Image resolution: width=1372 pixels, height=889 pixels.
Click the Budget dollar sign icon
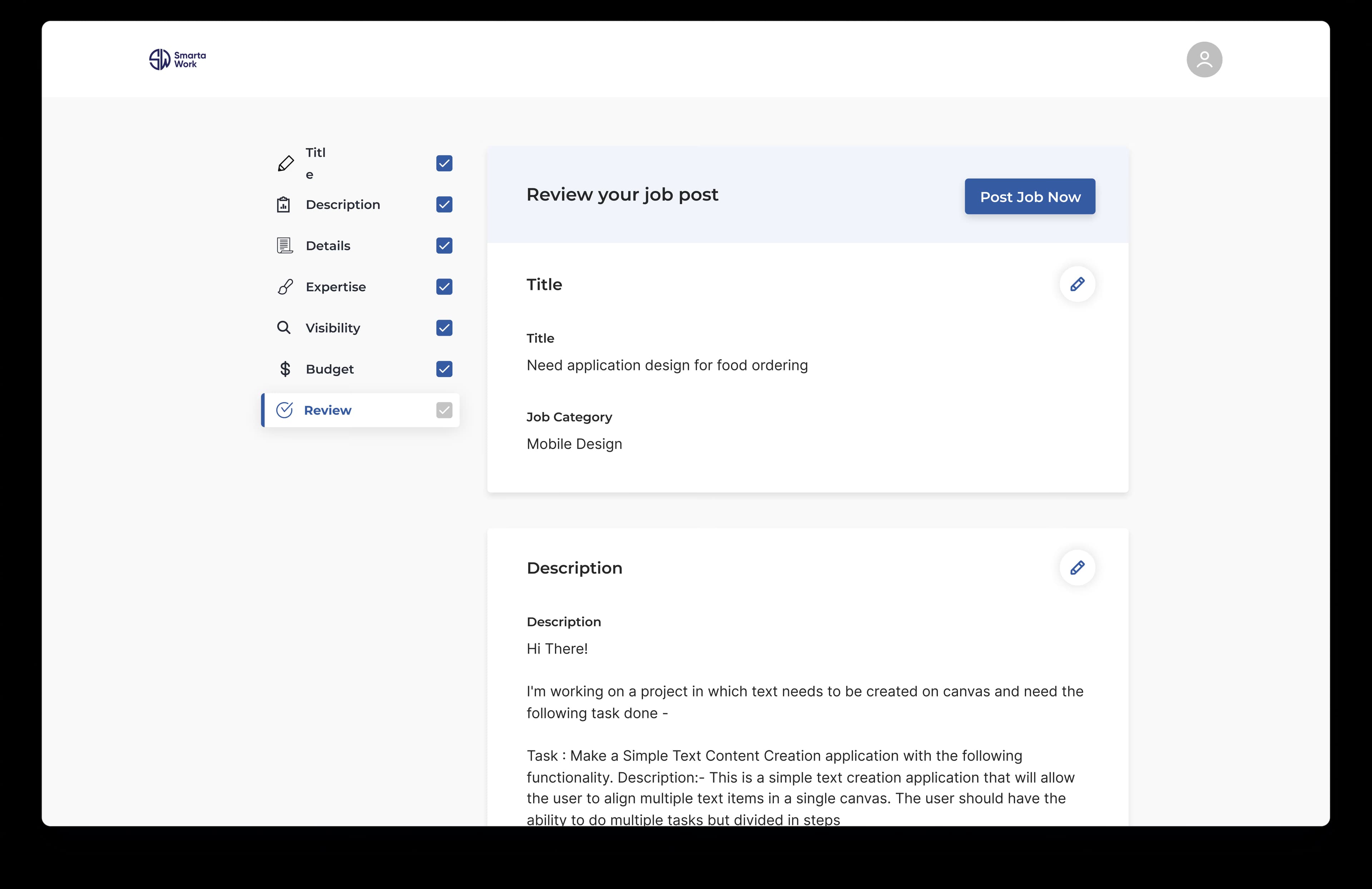[285, 369]
